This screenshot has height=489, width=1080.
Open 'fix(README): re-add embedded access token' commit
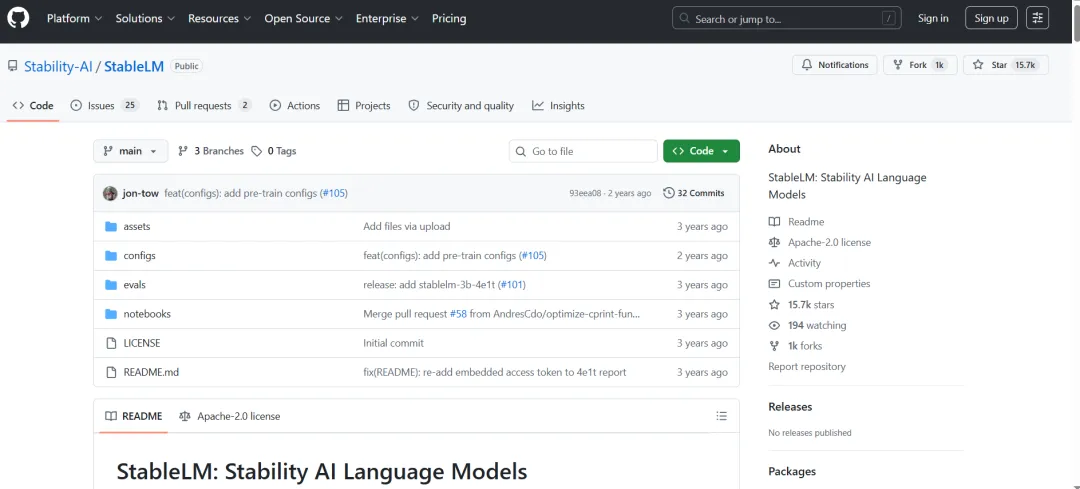point(495,372)
